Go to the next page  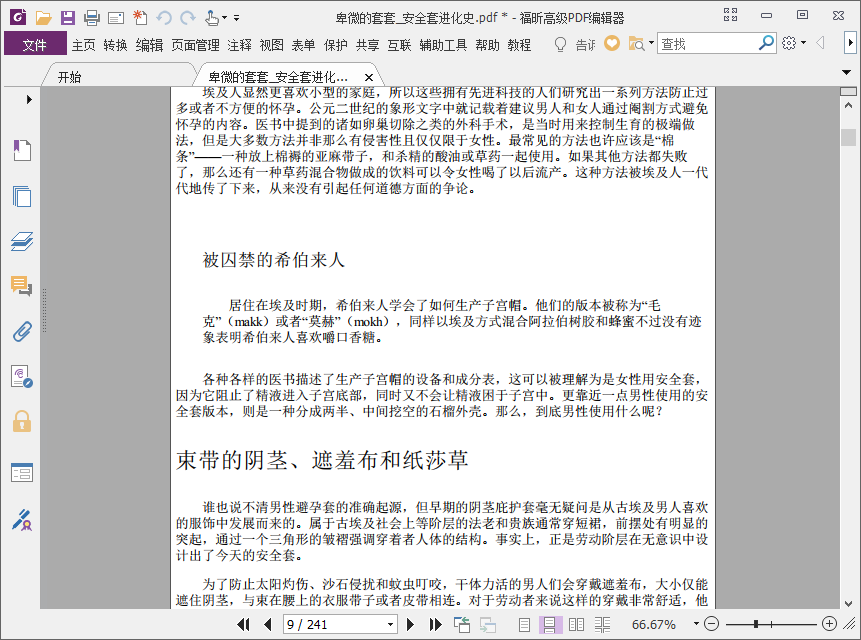[x=410, y=625]
